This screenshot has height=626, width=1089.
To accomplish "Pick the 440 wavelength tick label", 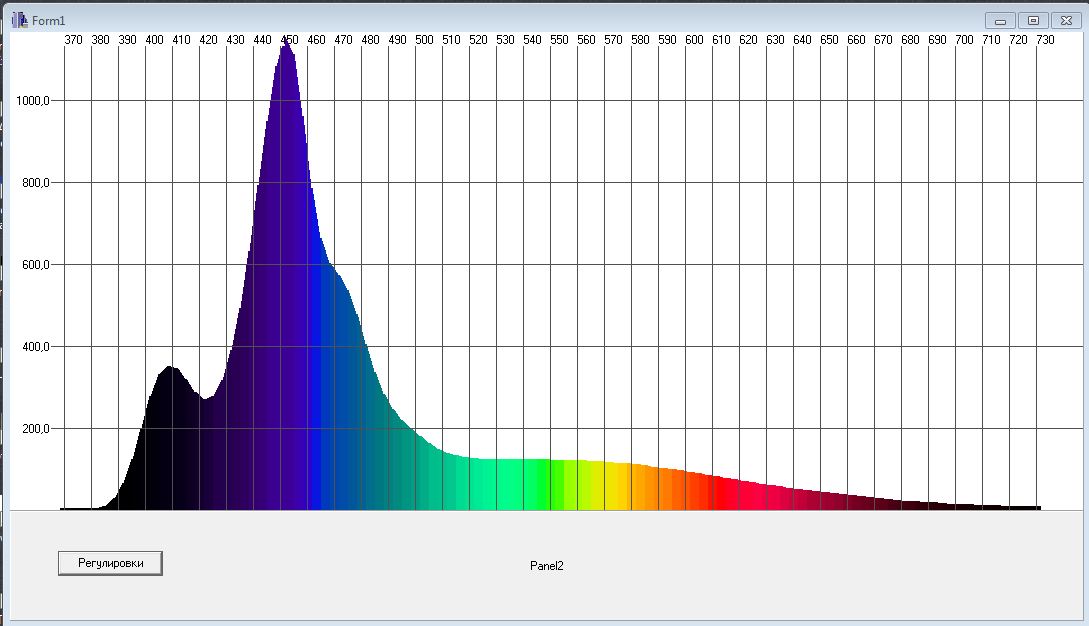I will (263, 40).
